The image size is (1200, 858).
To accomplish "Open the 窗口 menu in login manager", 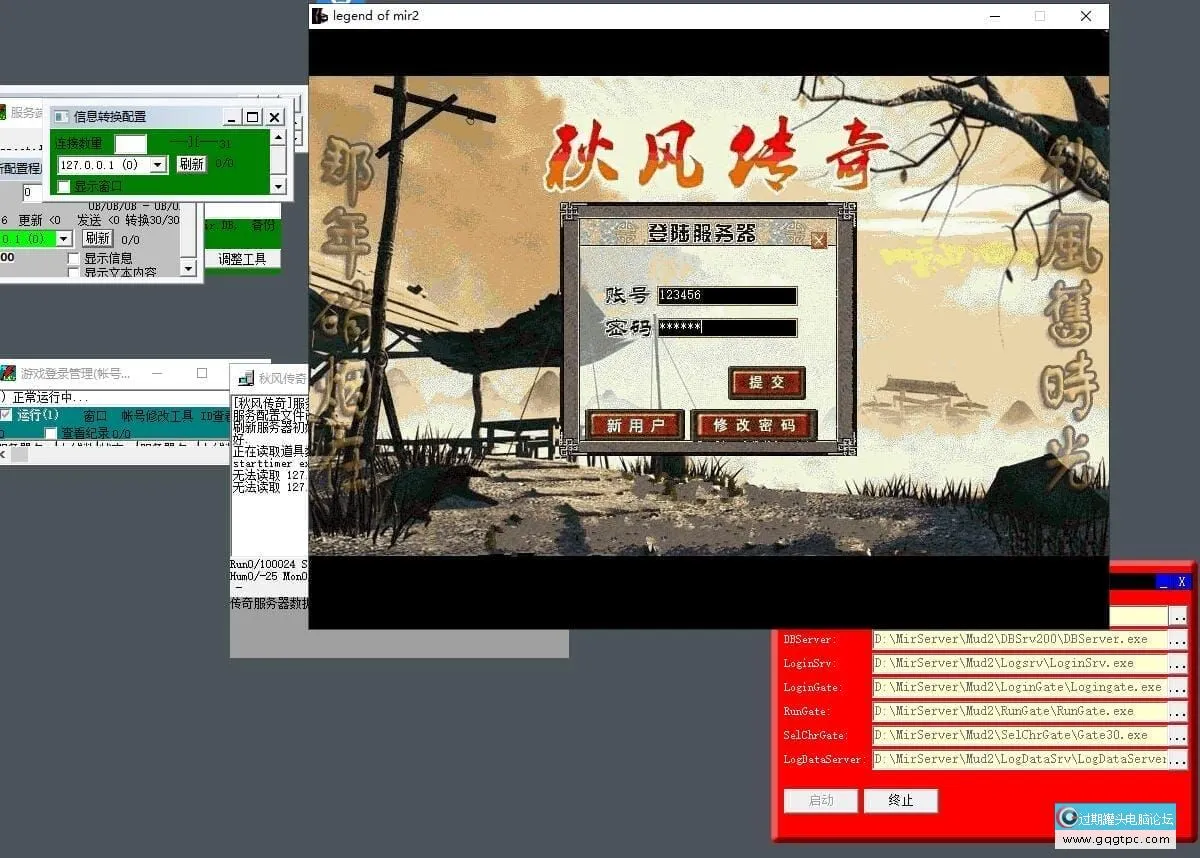I will [x=95, y=415].
